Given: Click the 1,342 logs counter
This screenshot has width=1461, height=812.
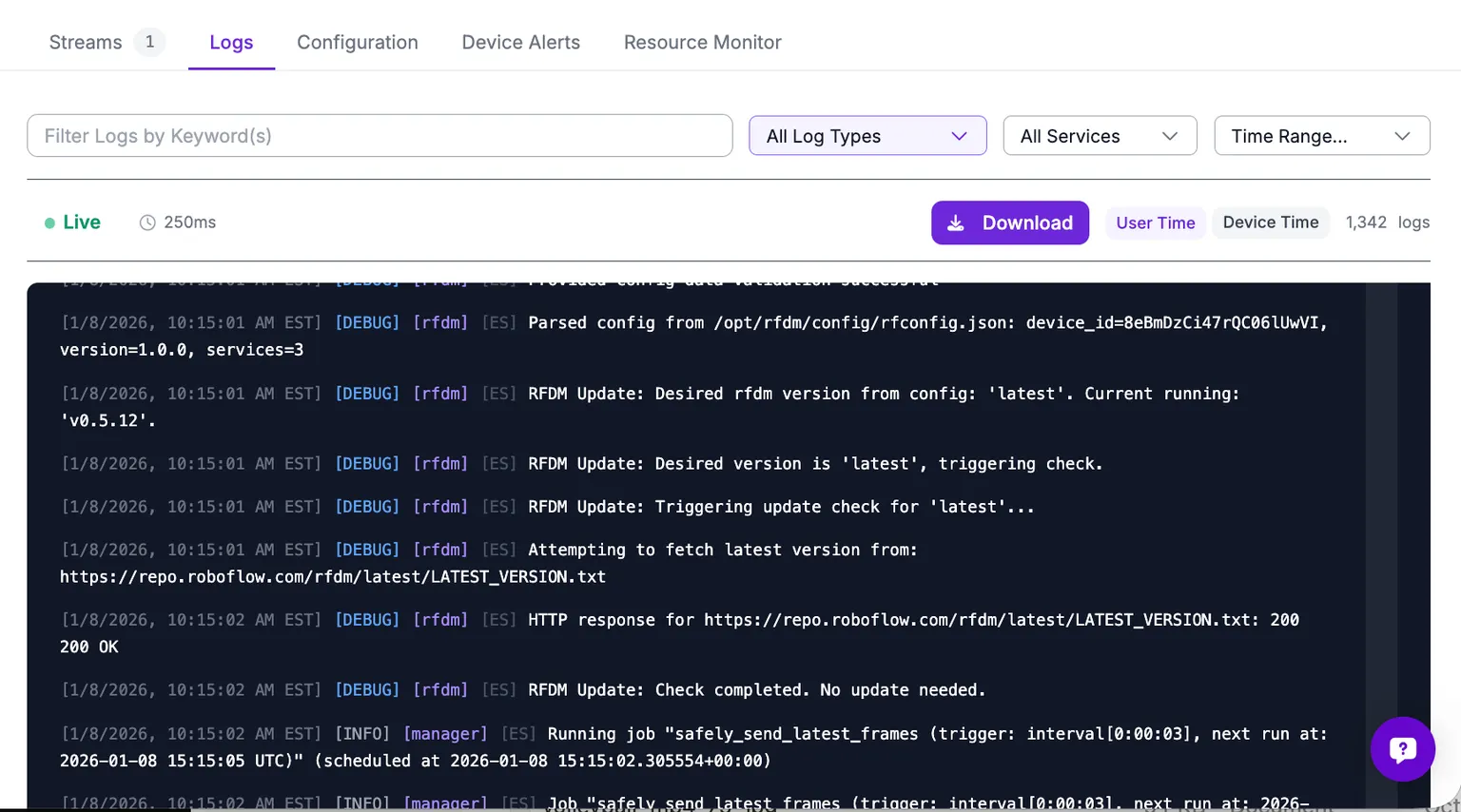Looking at the screenshot, I should [1388, 222].
